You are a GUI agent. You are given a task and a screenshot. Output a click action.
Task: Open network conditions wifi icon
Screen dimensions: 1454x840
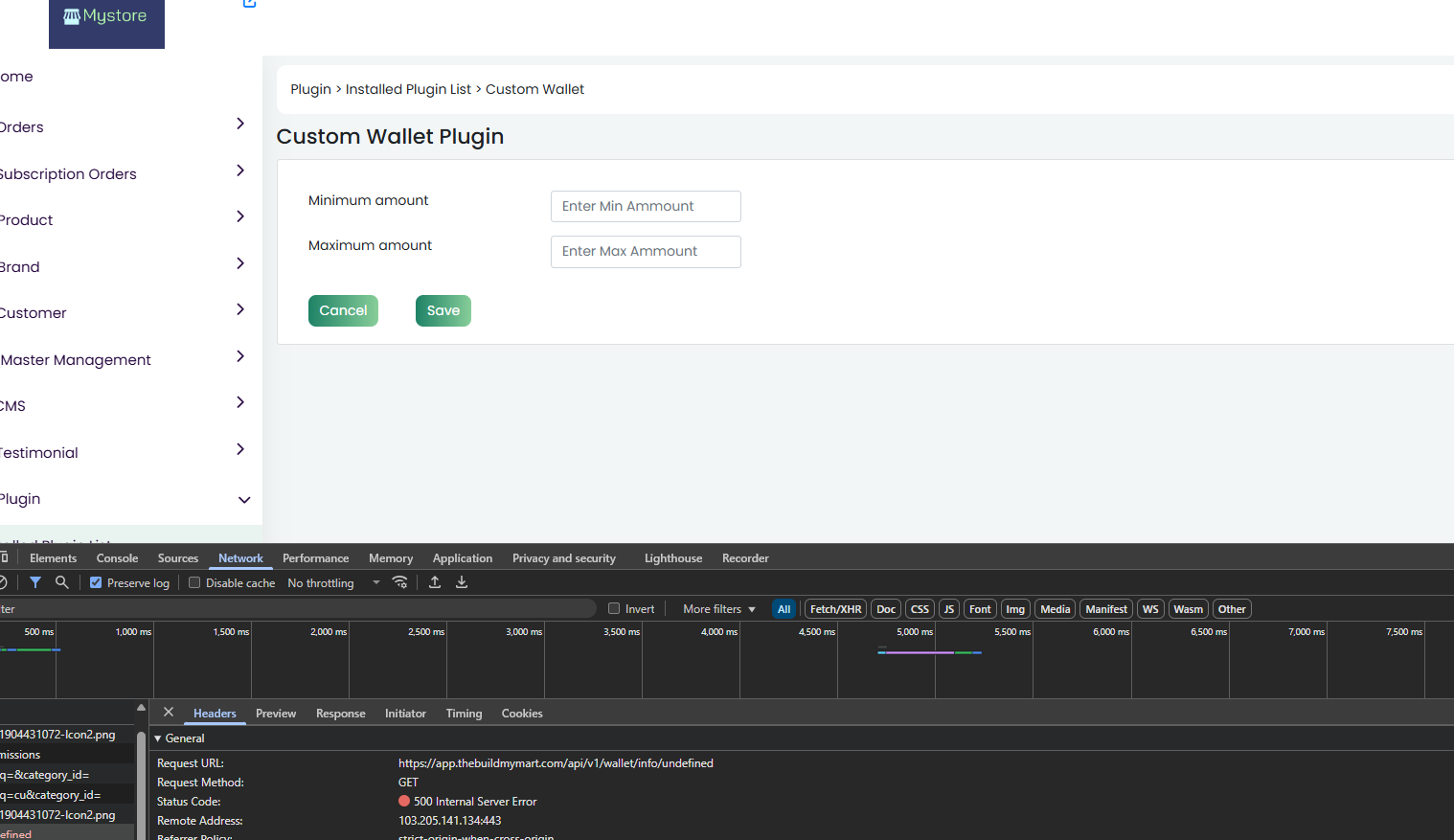pos(400,582)
